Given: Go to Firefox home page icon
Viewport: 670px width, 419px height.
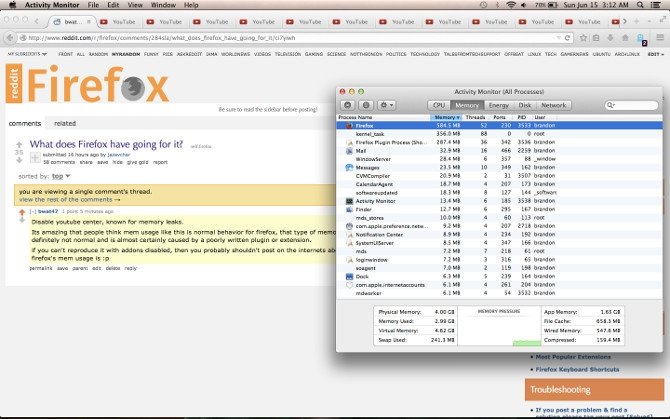Looking at the screenshot, I should 625,38.
